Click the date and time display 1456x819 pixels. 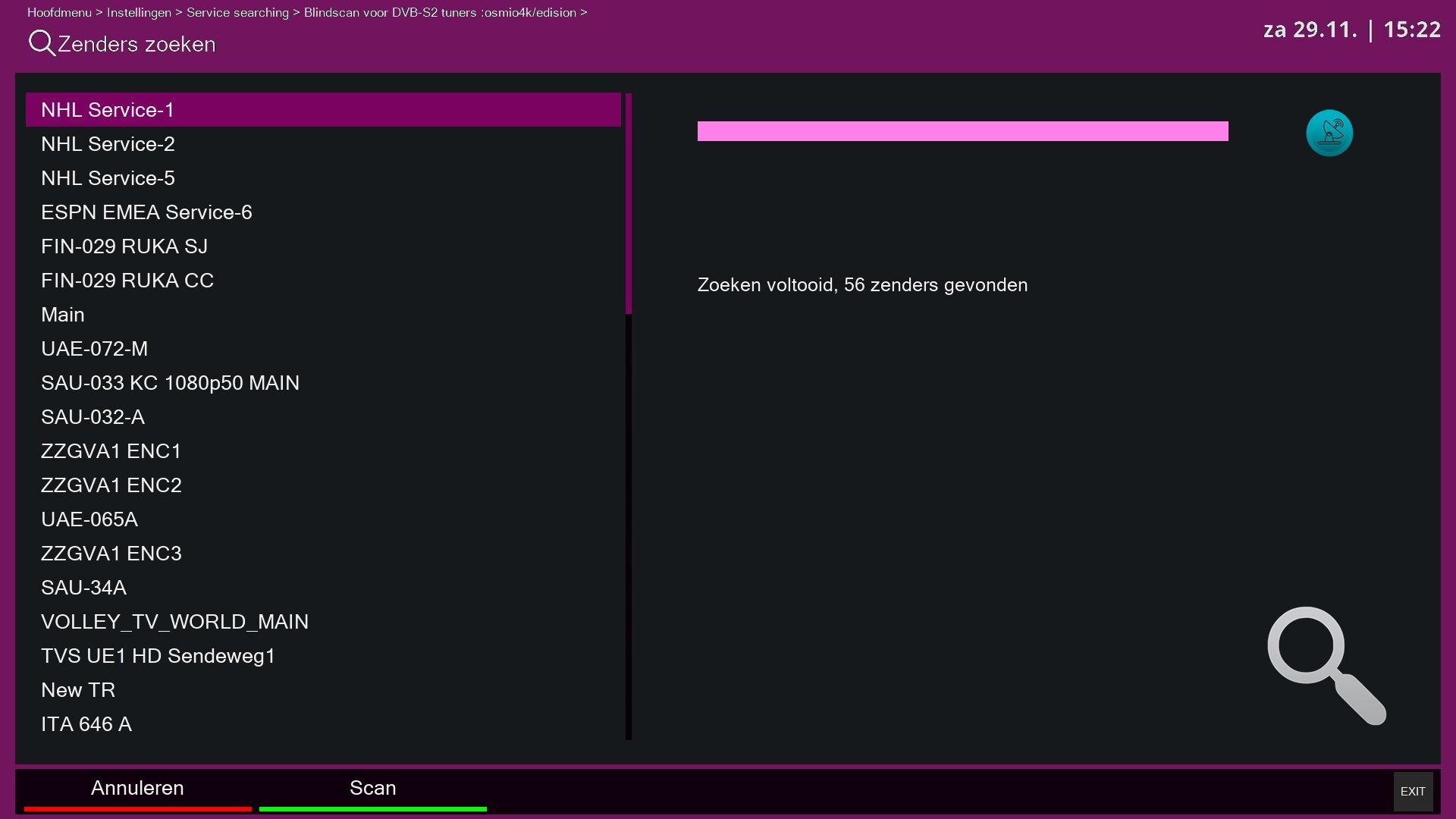(1351, 30)
